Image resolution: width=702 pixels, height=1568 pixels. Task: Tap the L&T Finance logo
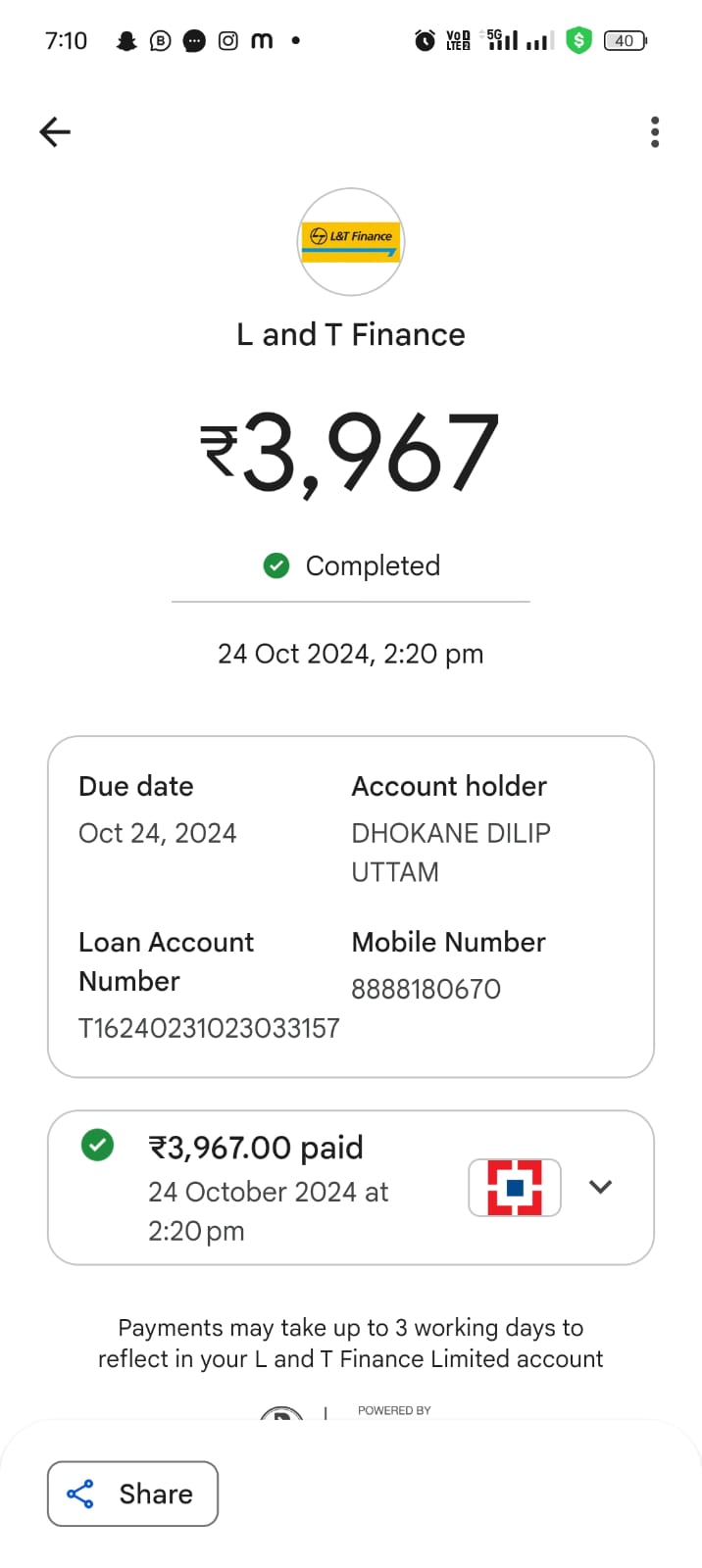coord(351,241)
